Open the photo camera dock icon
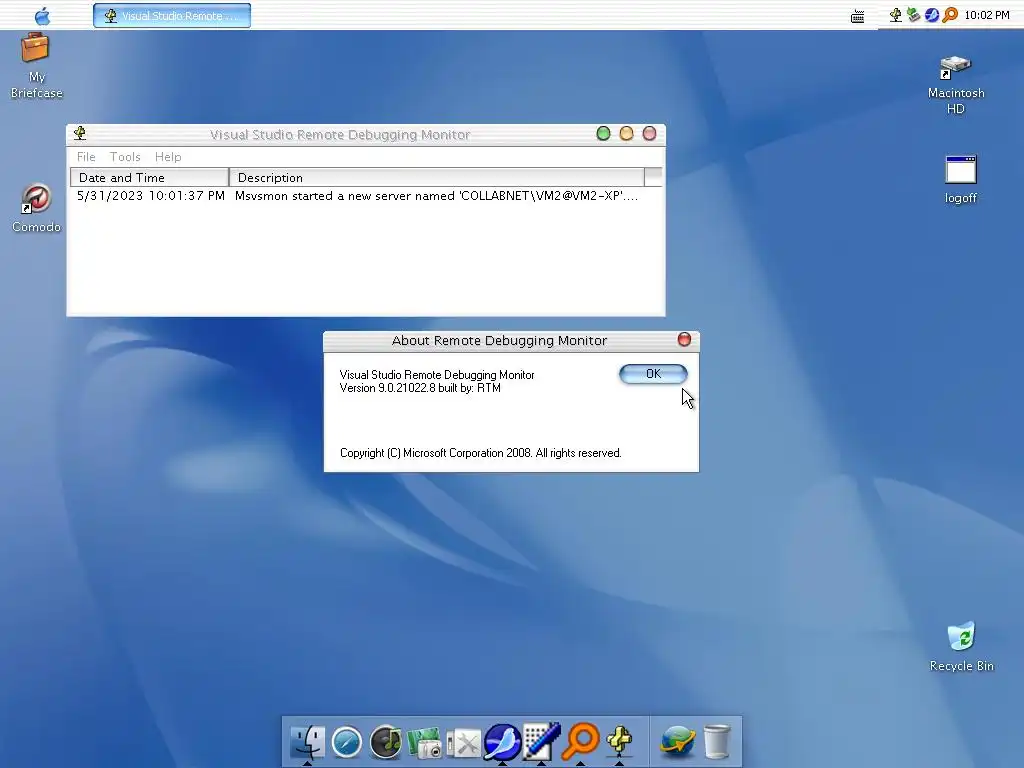Screen dimensions: 1024x768 pyautogui.click(x=424, y=743)
